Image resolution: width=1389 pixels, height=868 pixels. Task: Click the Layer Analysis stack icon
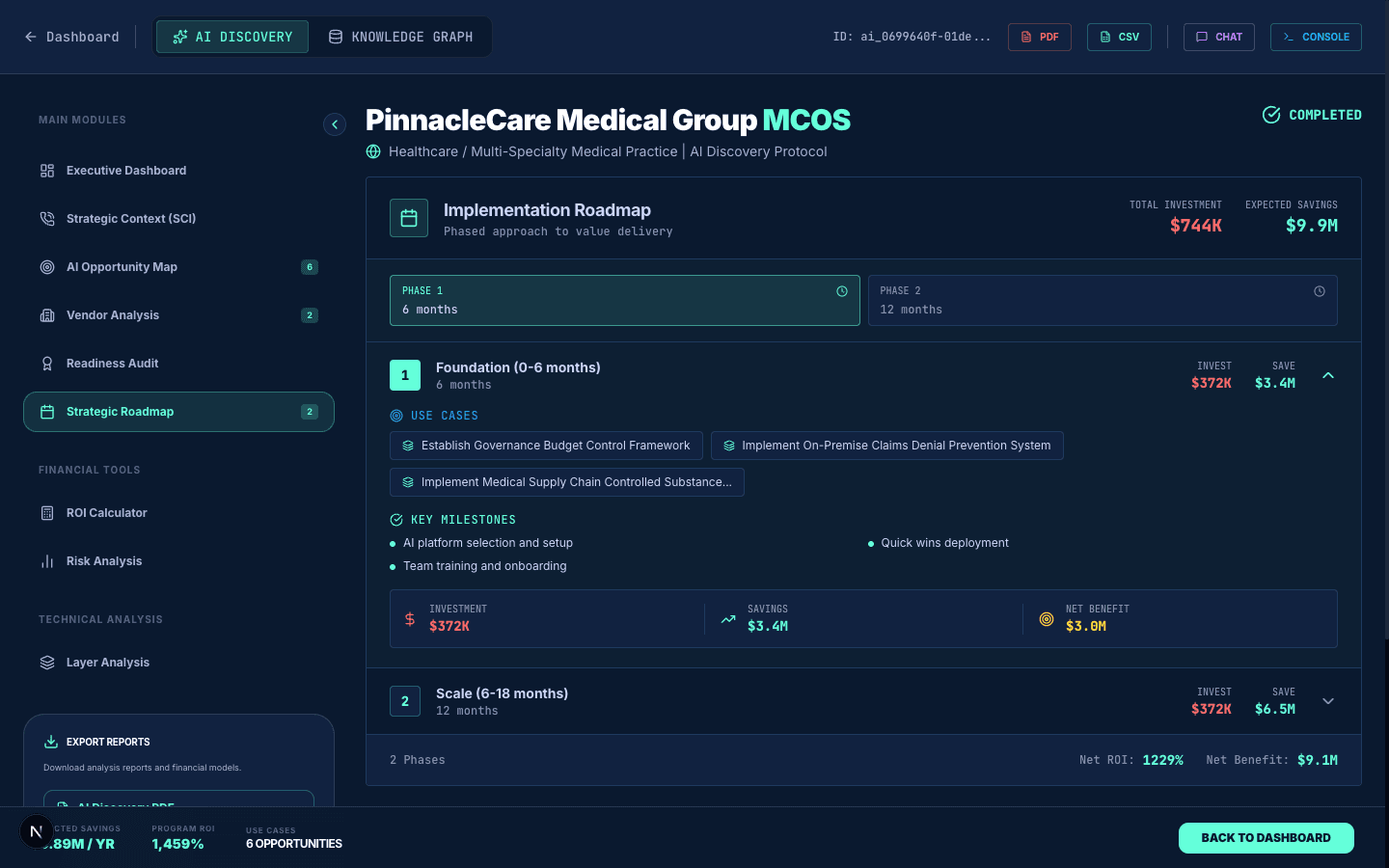(47, 663)
